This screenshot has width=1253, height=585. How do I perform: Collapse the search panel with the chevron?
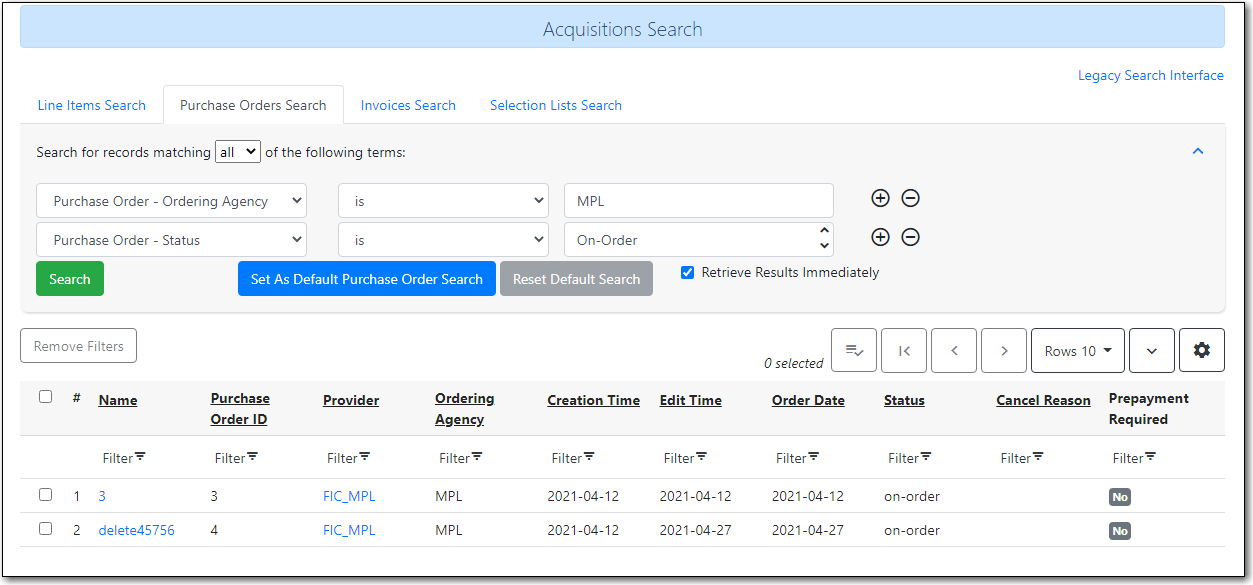coord(1197,150)
